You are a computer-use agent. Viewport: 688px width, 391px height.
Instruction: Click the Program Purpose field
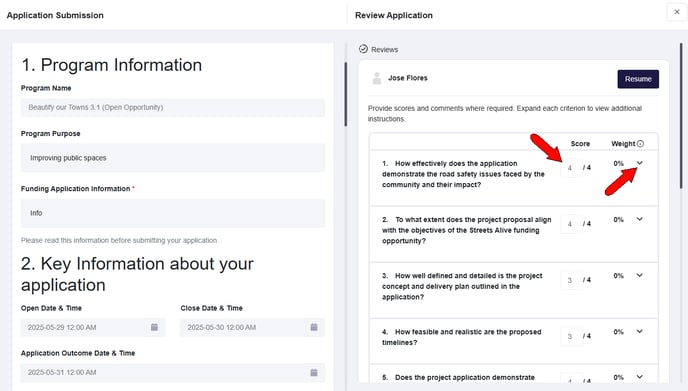[173, 158]
